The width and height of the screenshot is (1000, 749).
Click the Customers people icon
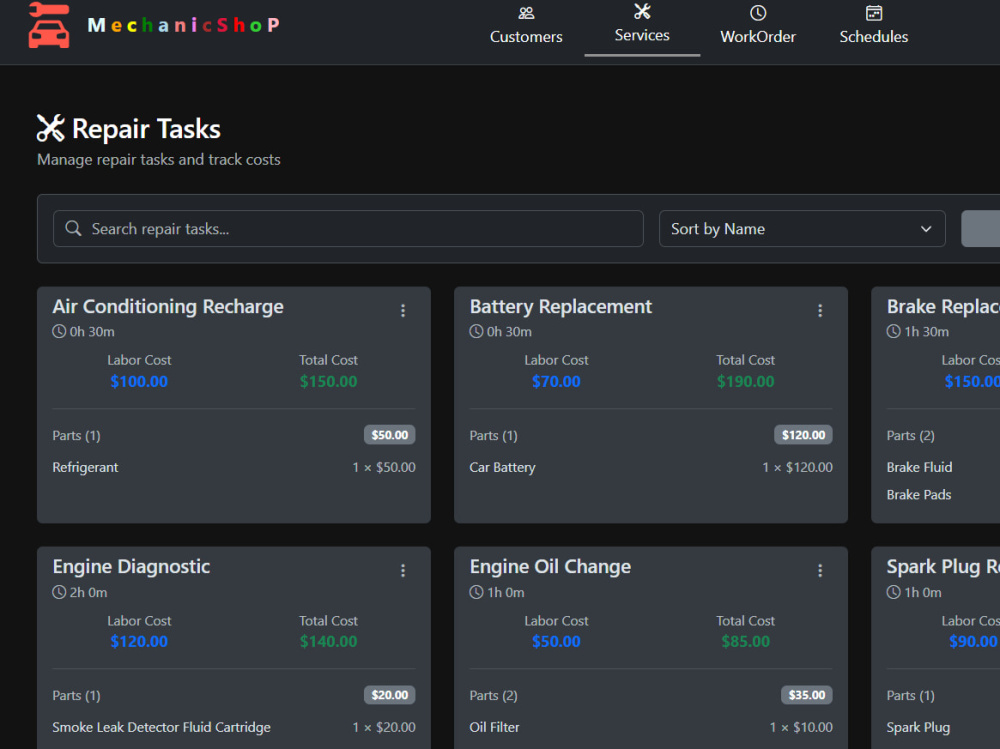pyautogui.click(x=526, y=13)
